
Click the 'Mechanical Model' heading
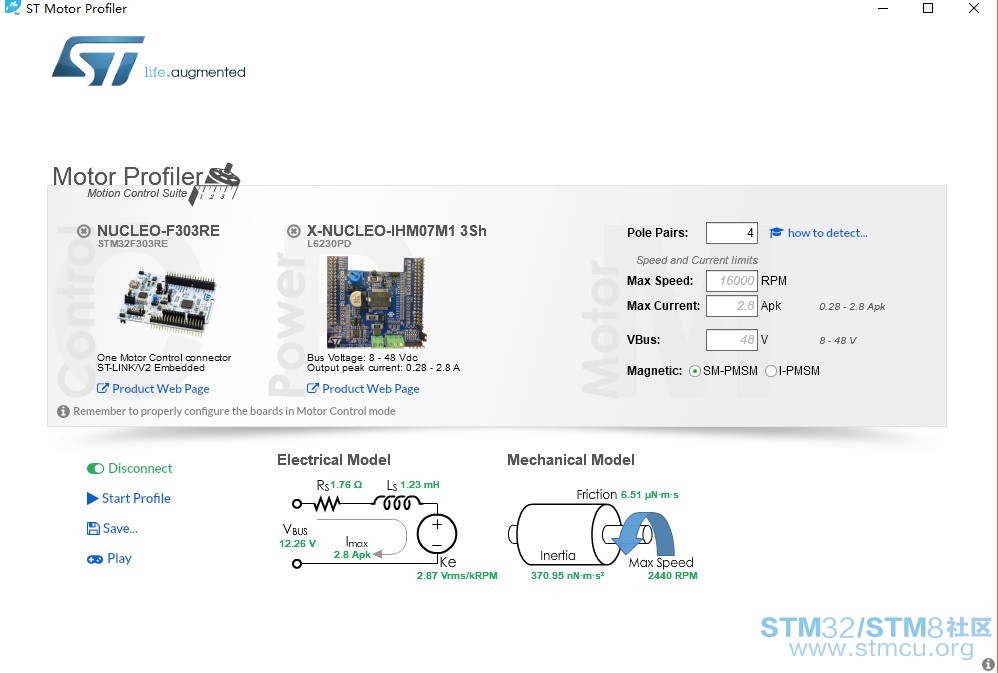(570, 460)
